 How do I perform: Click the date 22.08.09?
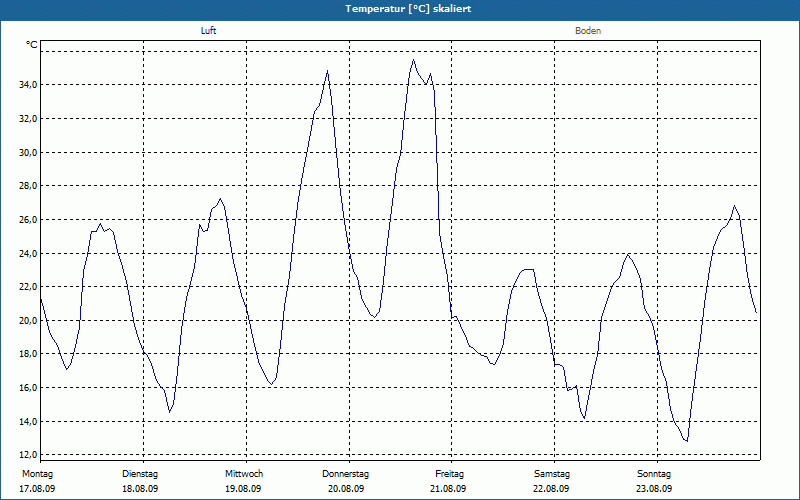(552, 489)
